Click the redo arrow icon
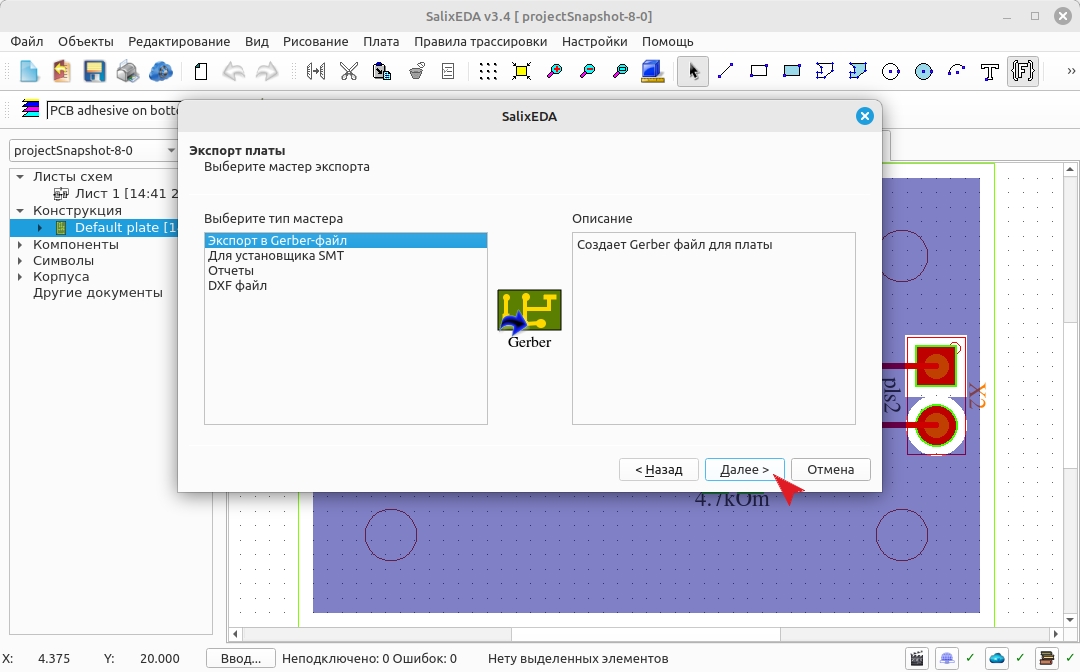This screenshot has height=672, width=1080. coord(267,71)
